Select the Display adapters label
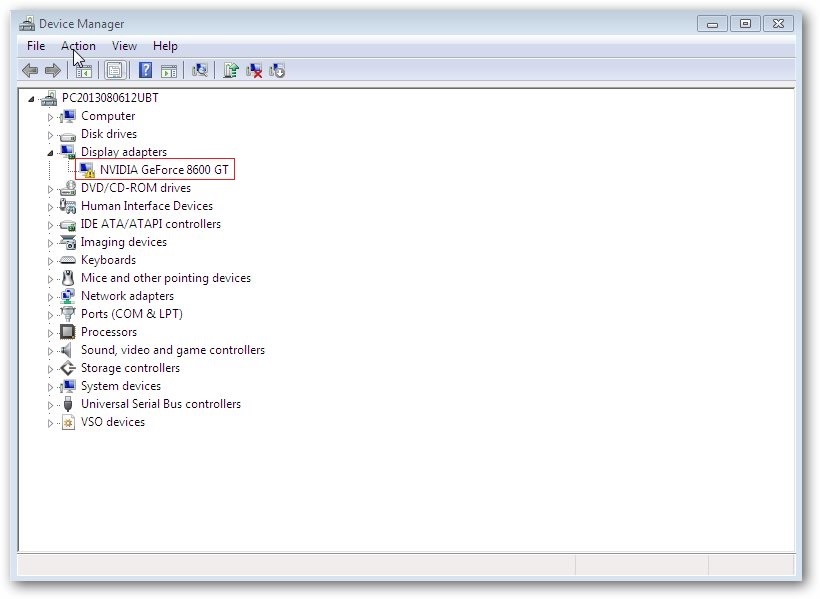The image size is (820, 599). click(x=124, y=152)
